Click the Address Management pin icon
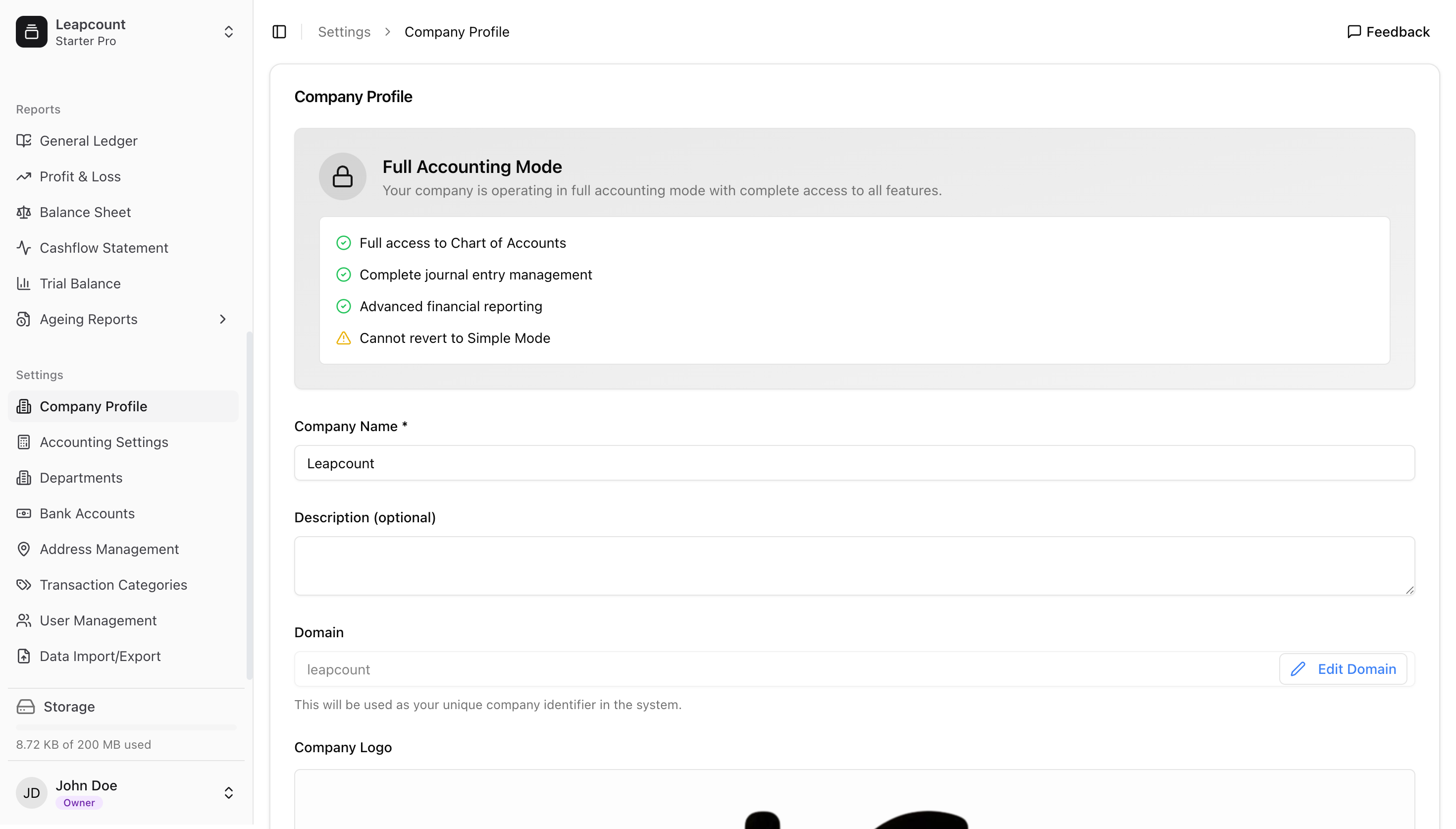Viewport: 1456px width, 829px height. pos(23,550)
